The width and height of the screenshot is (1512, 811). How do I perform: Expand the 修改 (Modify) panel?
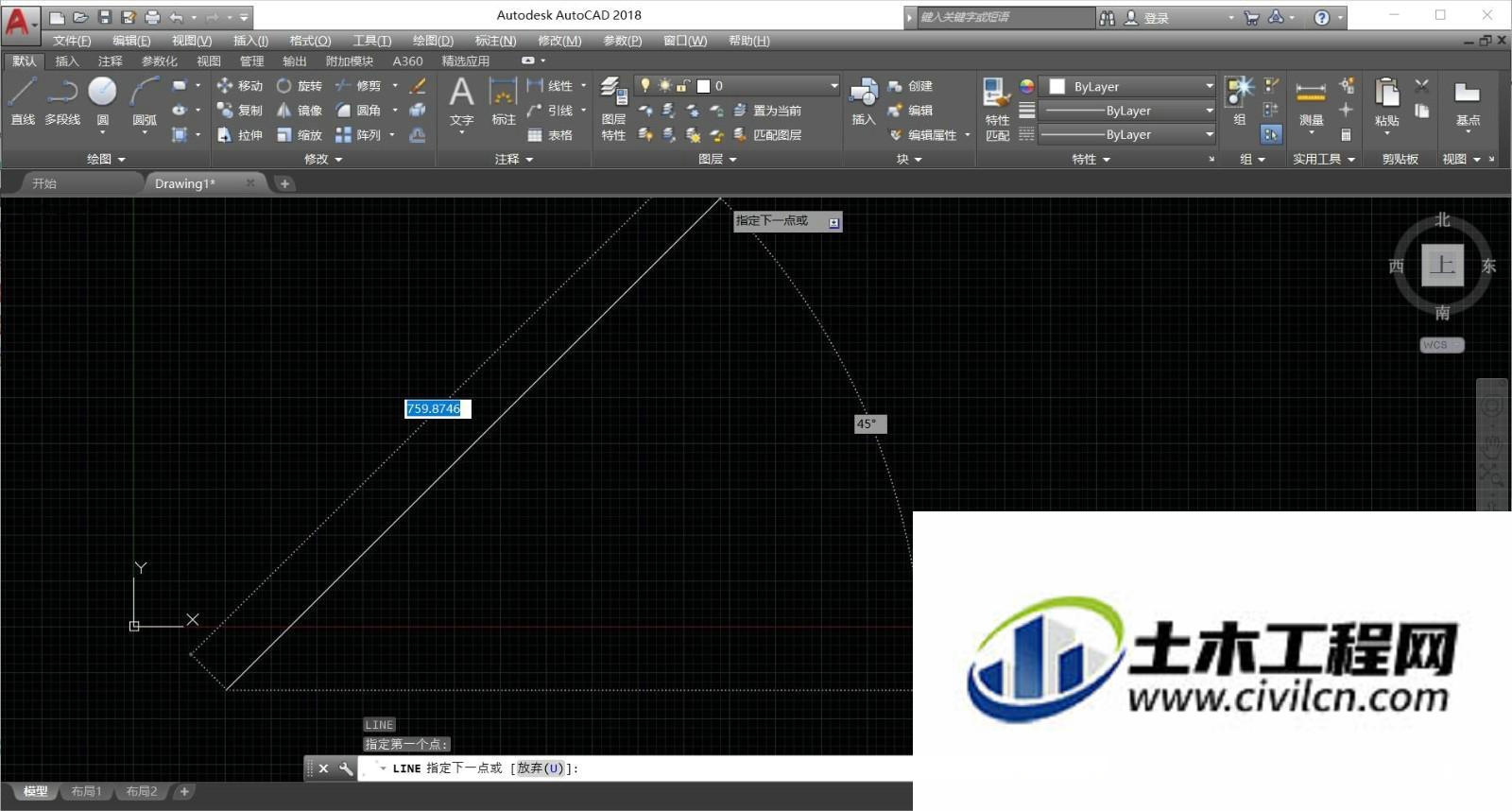(323, 159)
